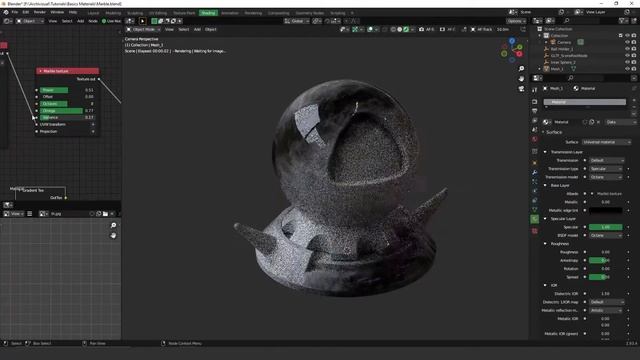Toggle camera view icon in the 3D viewport
Screen dimensions: 640x360
click(x=521, y=89)
